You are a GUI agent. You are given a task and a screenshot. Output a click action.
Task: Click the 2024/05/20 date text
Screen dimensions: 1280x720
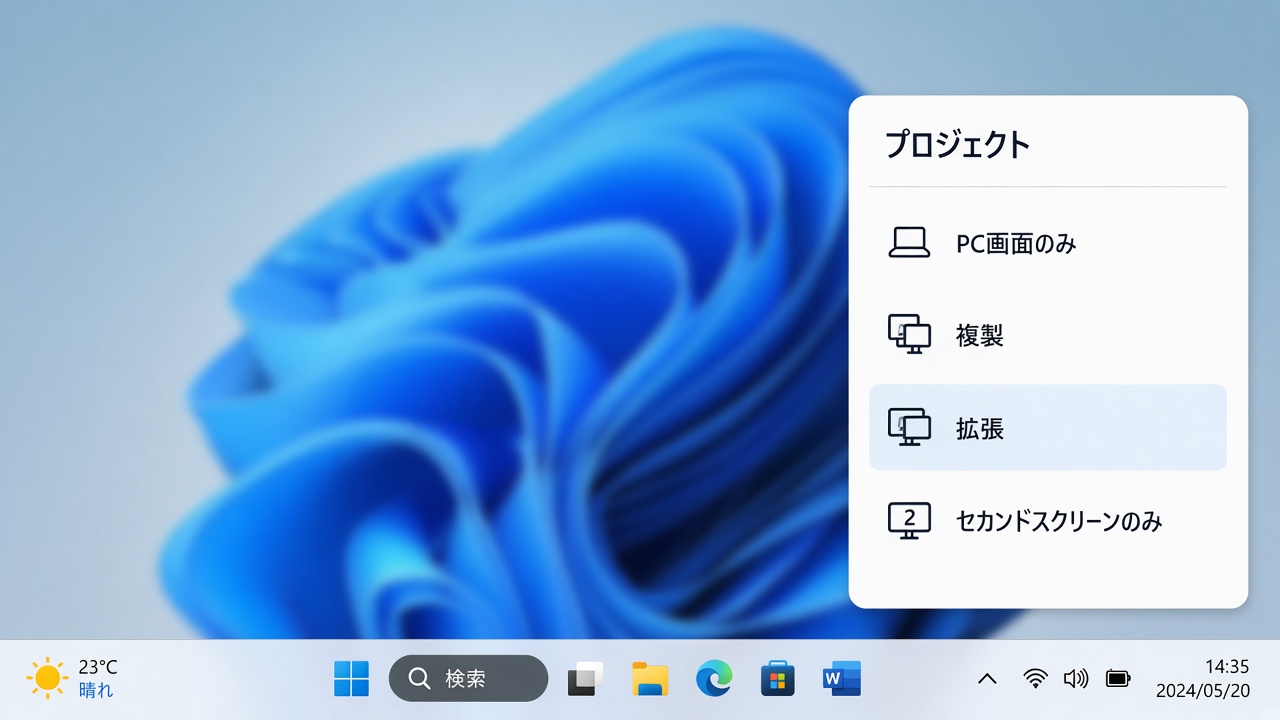point(1203,691)
